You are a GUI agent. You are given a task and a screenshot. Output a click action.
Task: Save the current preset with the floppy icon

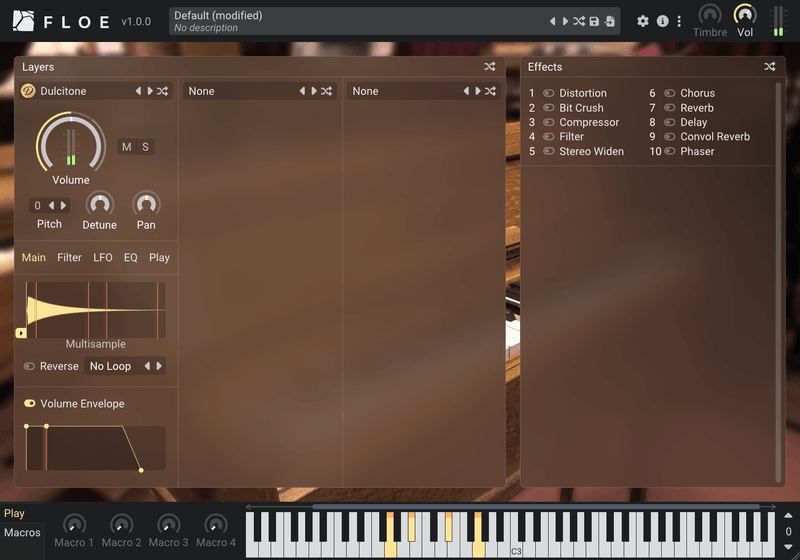[594, 21]
